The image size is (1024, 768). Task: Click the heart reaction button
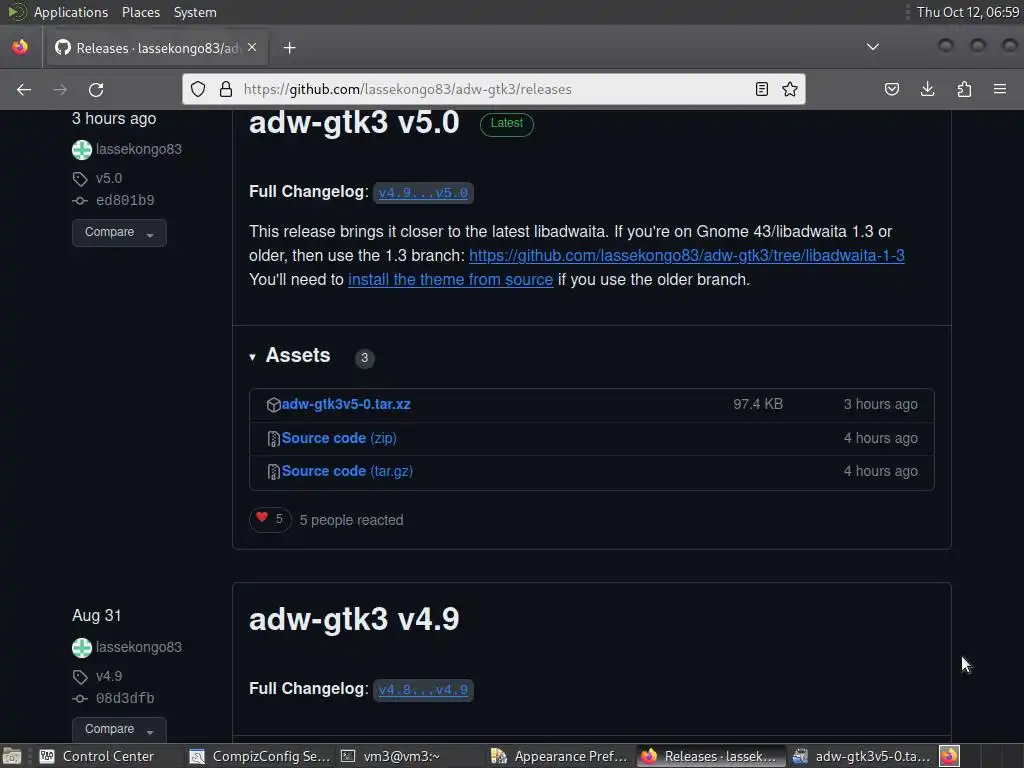(x=270, y=519)
